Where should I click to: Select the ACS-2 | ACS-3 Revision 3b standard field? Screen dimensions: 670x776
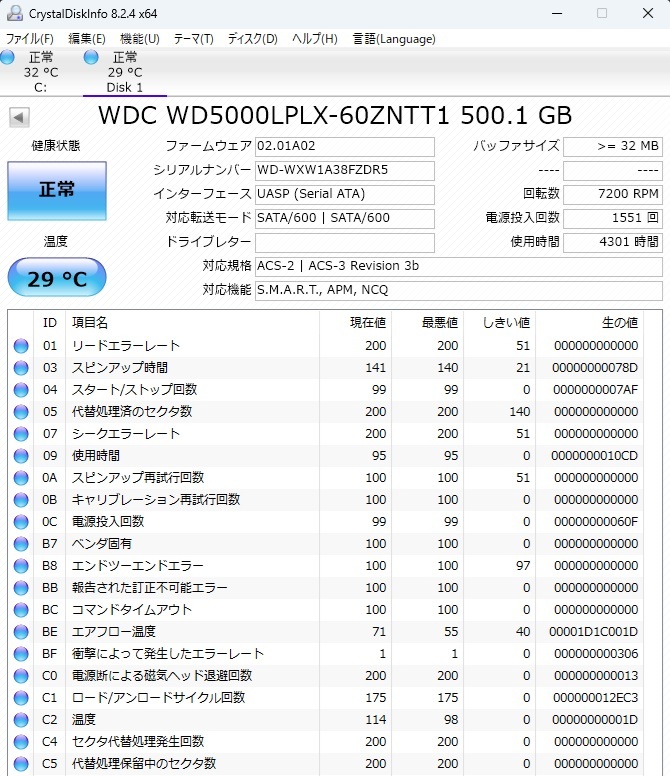coord(459,266)
